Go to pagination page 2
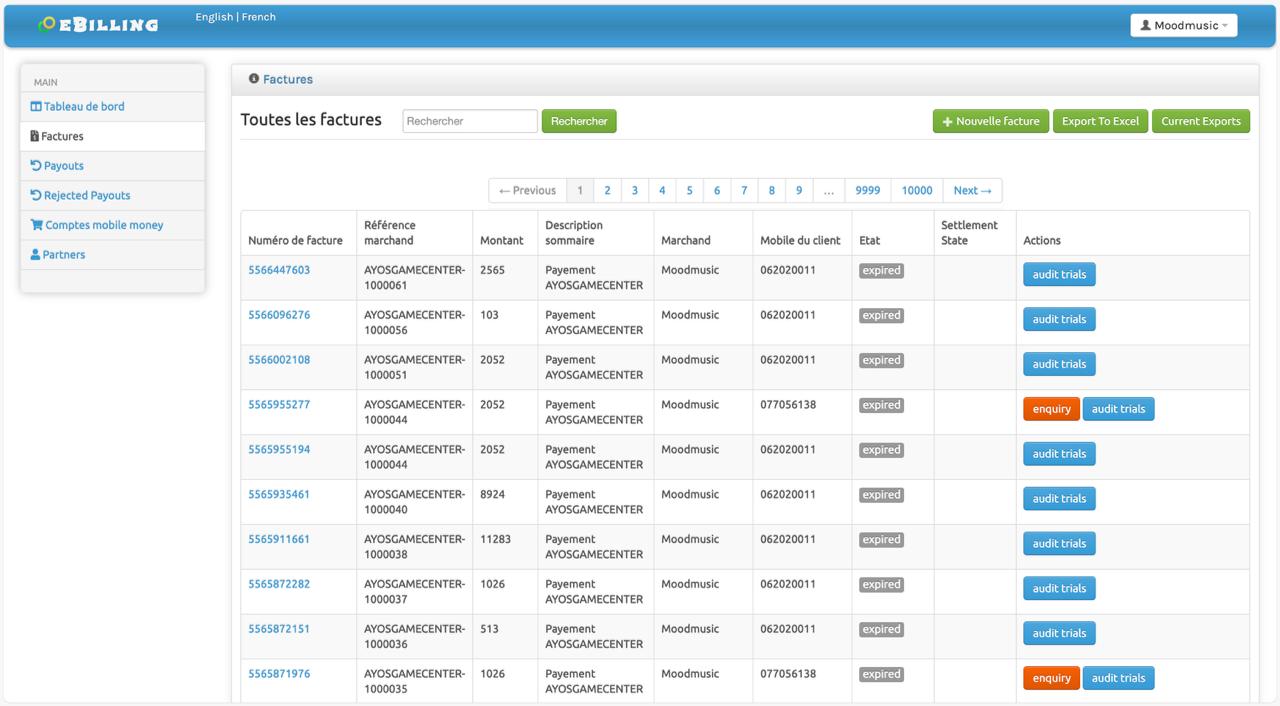 [x=607, y=191]
